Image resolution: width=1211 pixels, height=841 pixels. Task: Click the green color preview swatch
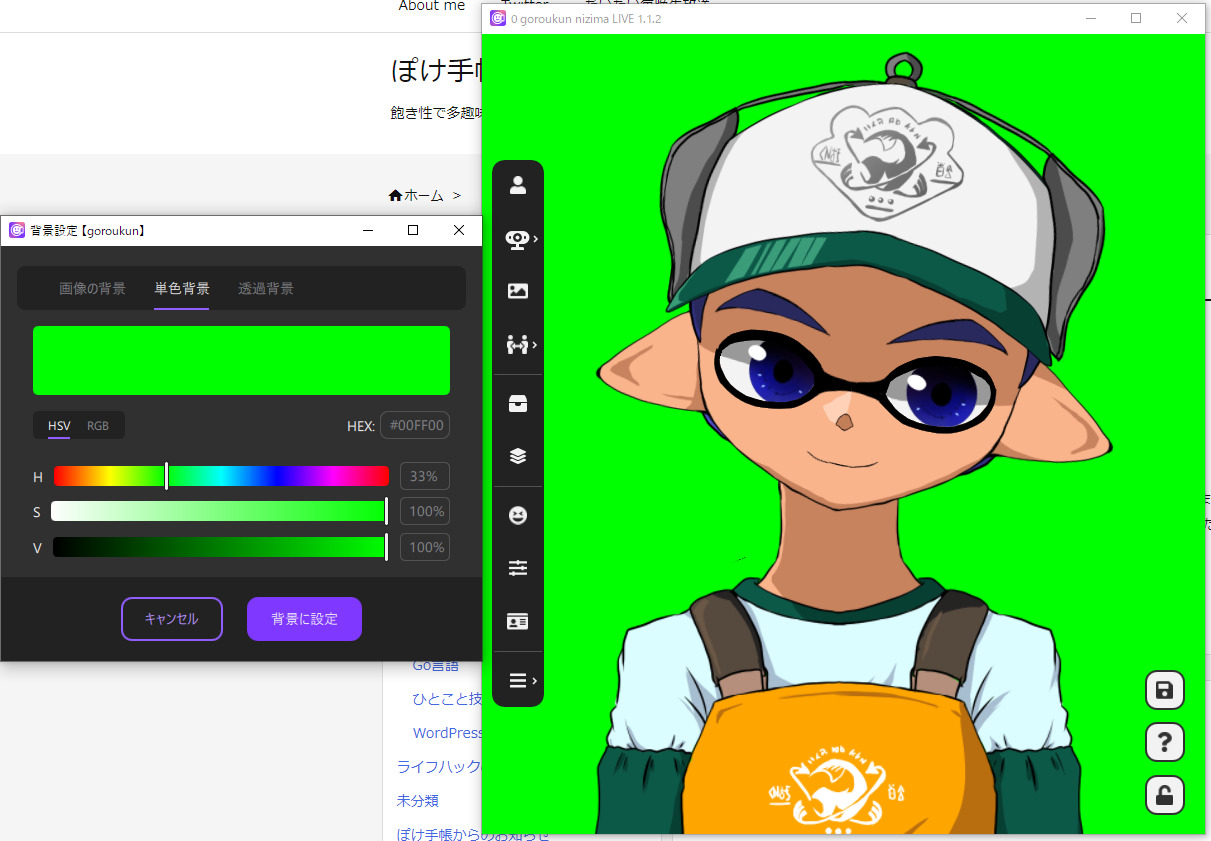click(241, 360)
